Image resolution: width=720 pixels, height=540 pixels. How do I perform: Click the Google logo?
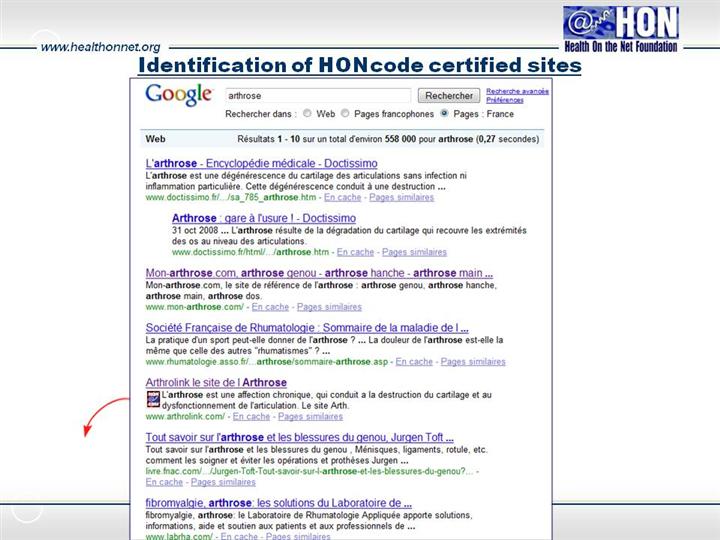pos(179,95)
